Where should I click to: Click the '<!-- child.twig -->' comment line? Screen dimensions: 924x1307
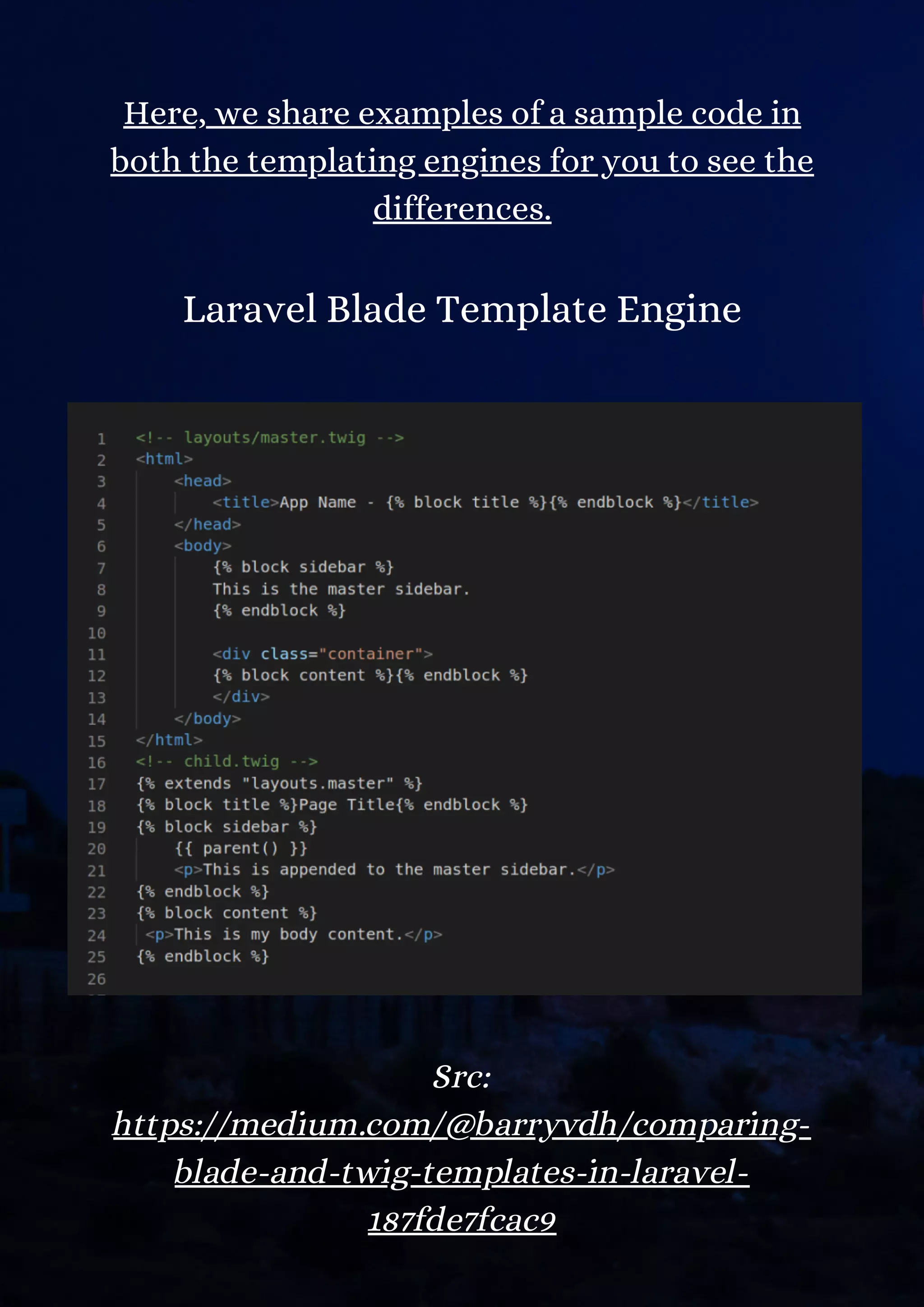(226, 762)
